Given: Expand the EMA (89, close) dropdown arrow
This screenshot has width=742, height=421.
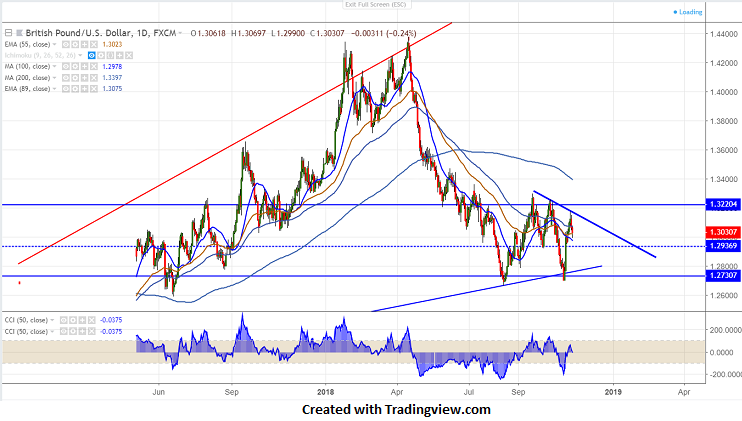Looking at the screenshot, I should pos(54,88).
